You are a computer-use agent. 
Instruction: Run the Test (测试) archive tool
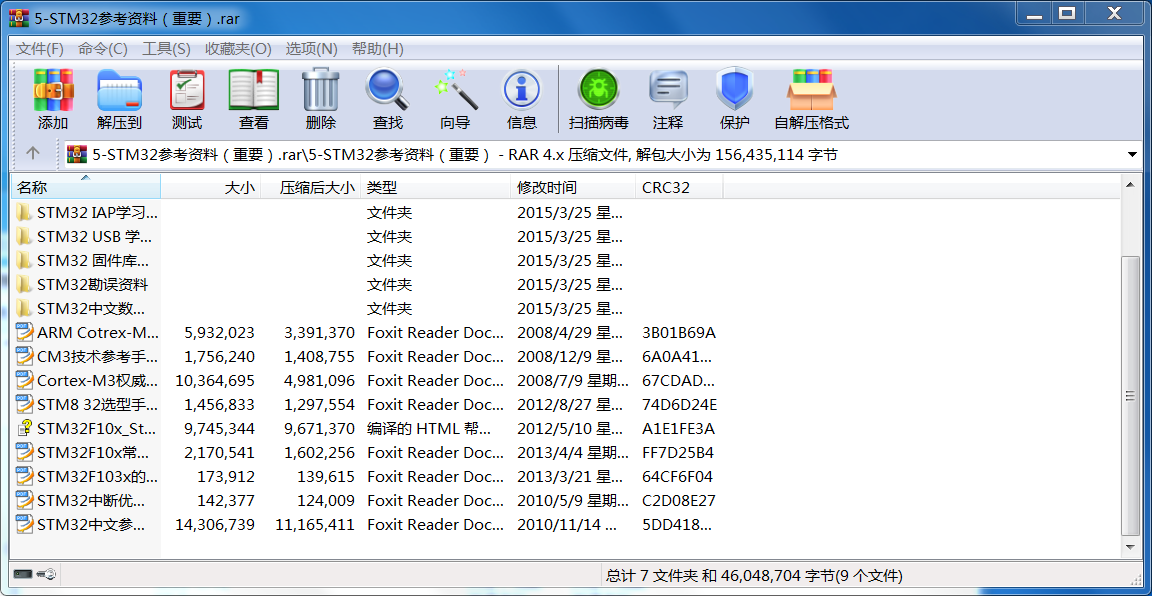pyautogui.click(x=187, y=90)
